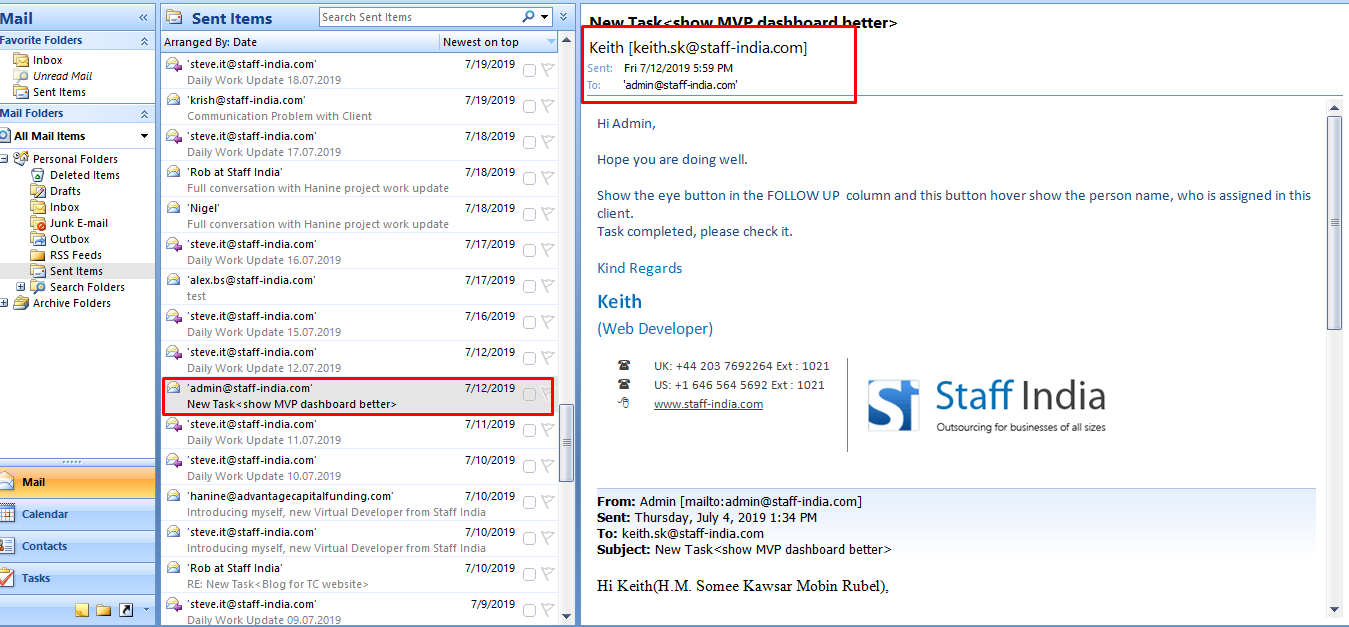The width and height of the screenshot is (1349, 627).
Task: Open Folder List icon at pane bottom
Action: pos(104,610)
